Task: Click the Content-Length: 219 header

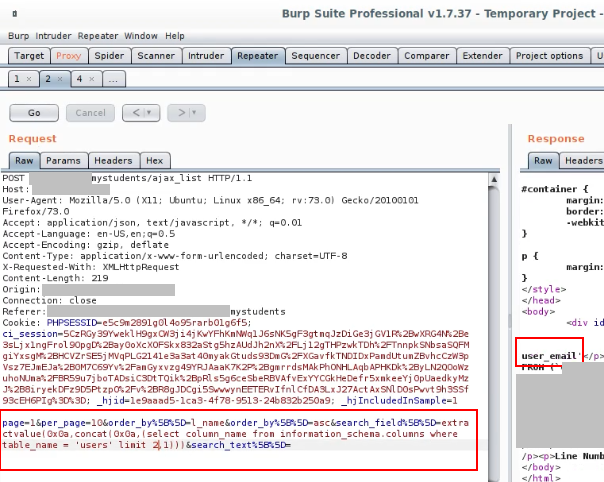Action: pyautogui.click(x=55, y=278)
